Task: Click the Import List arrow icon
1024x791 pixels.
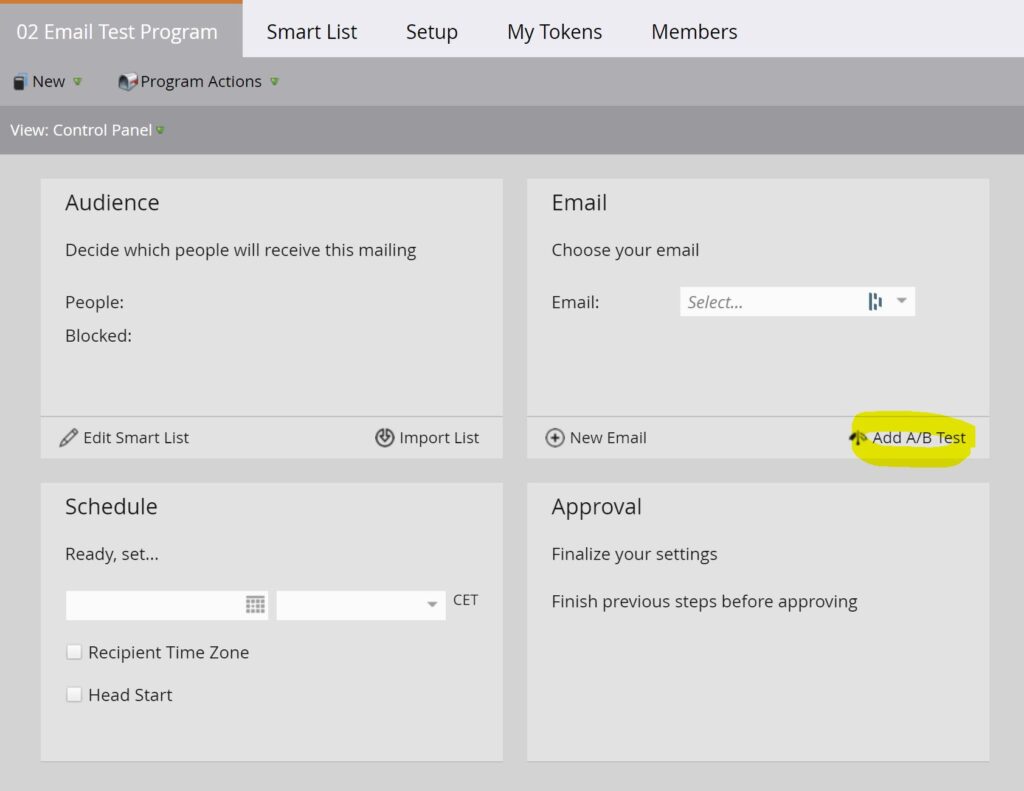Action: click(384, 437)
